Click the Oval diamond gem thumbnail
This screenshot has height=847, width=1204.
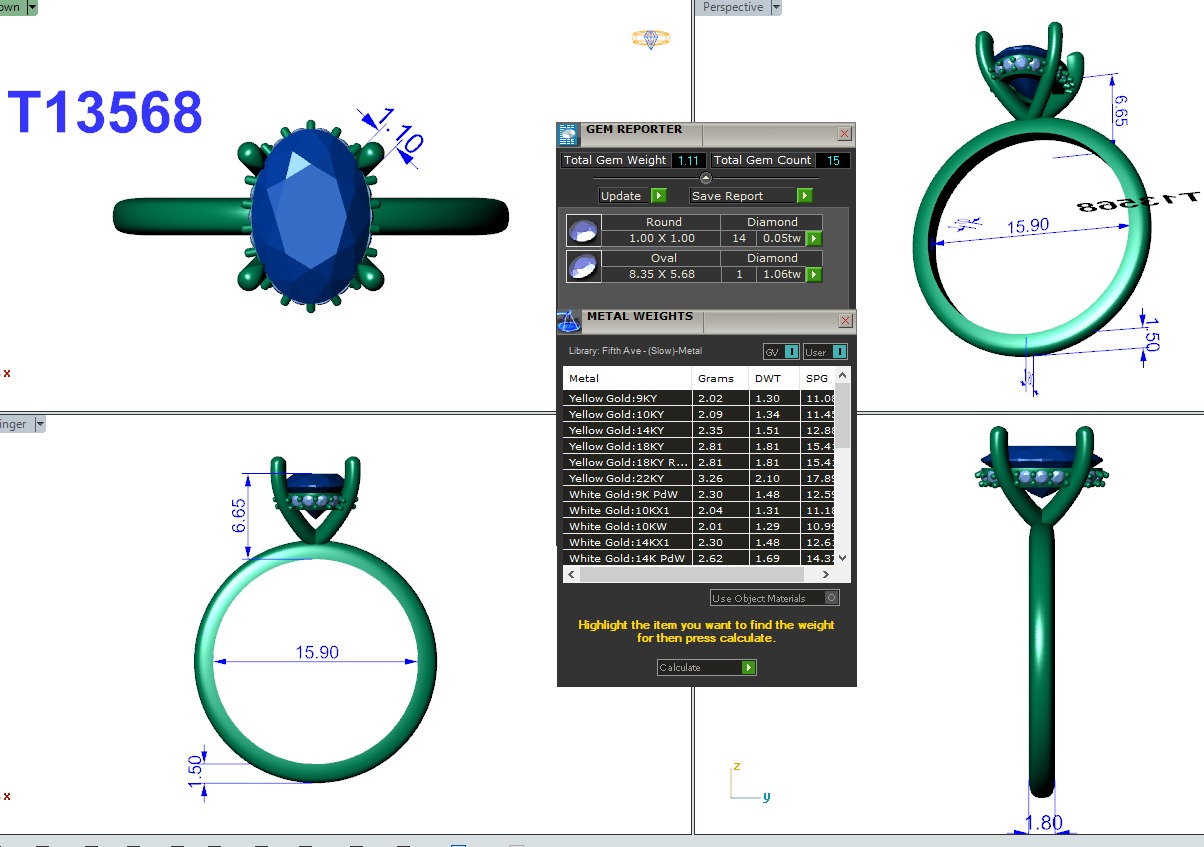coord(582,266)
